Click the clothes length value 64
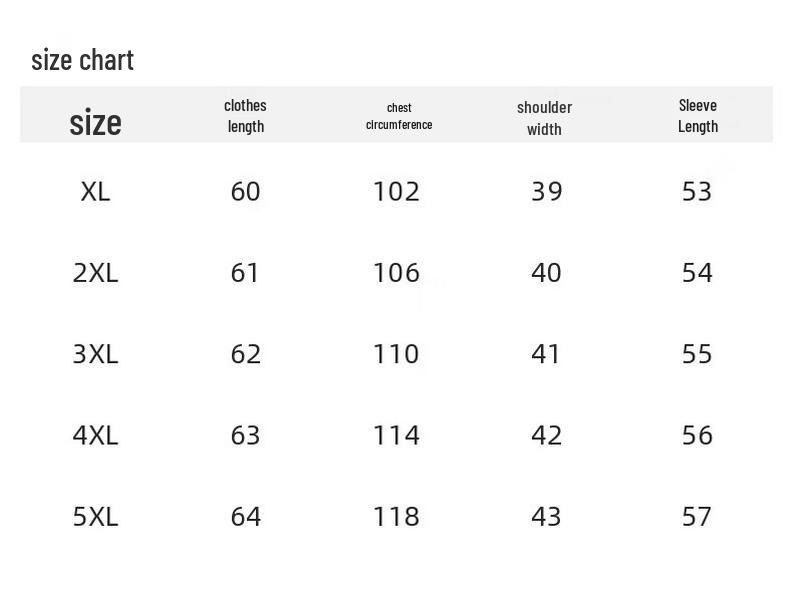 click(245, 516)
